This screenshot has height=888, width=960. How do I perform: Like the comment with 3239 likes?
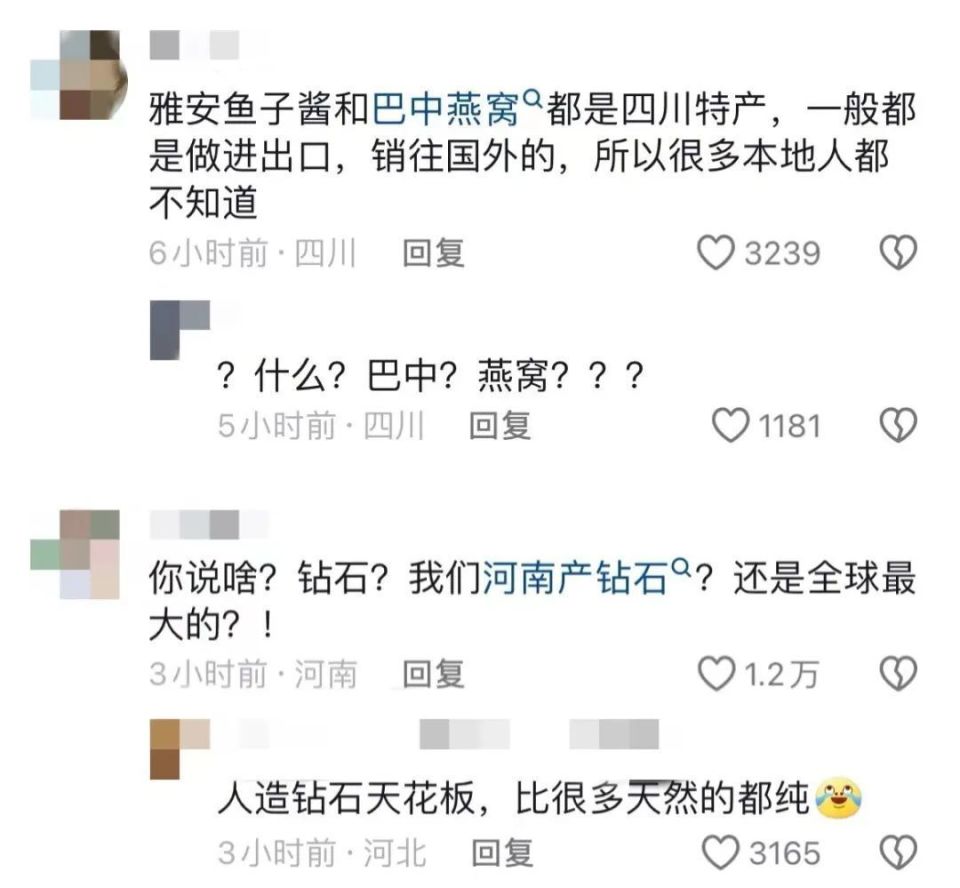click(x=716, y=252)
